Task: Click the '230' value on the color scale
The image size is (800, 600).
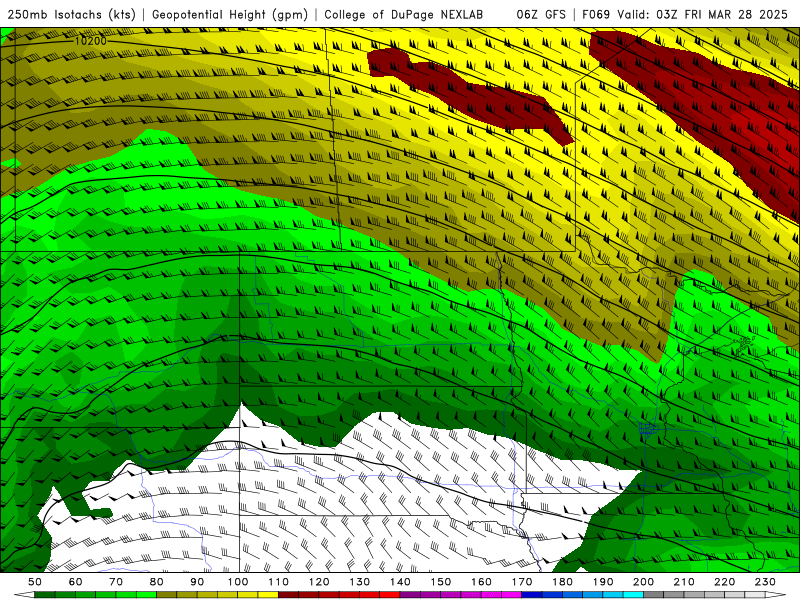Action: point(766,582)
